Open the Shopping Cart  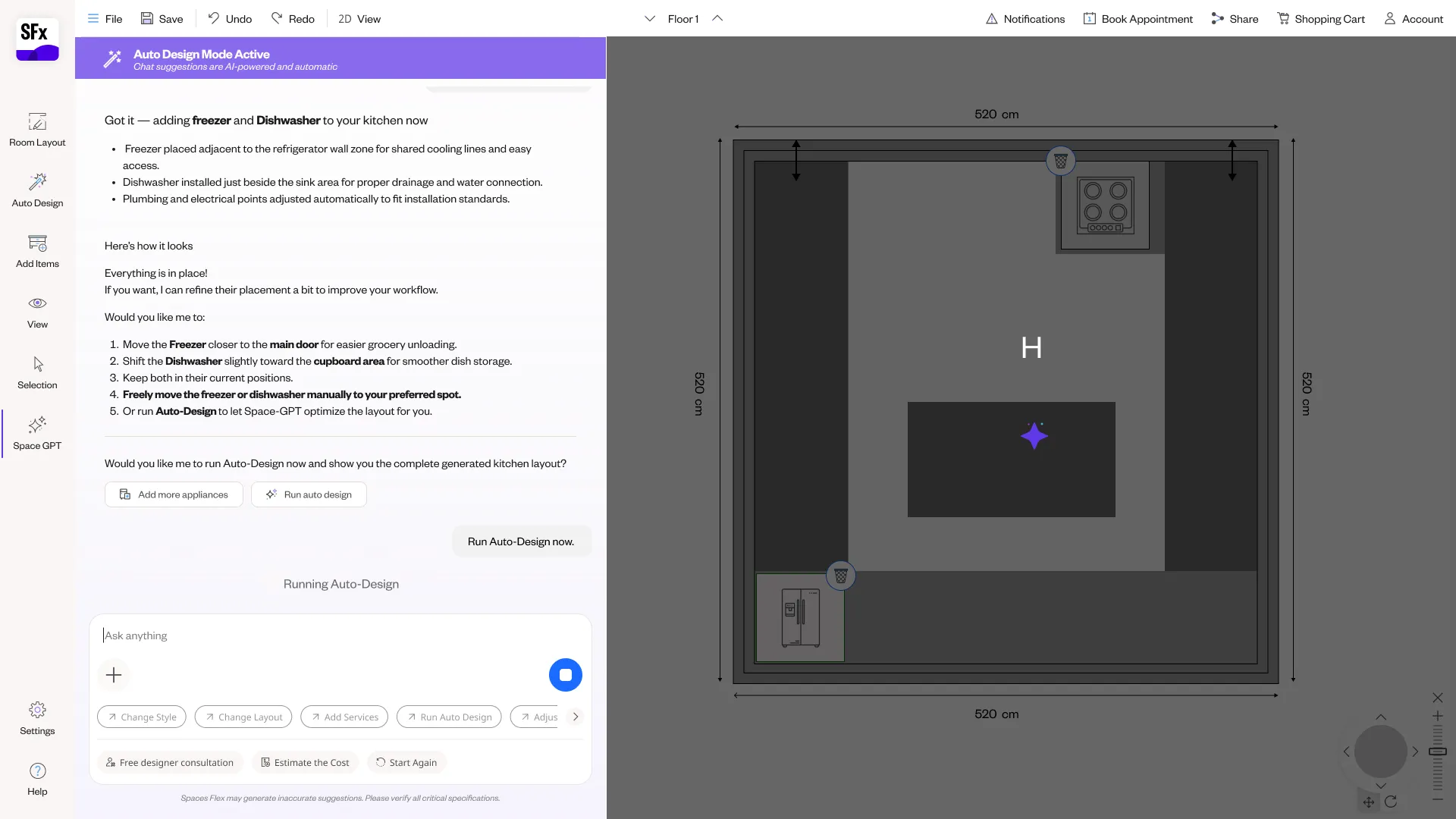[x=1321, y=19]
